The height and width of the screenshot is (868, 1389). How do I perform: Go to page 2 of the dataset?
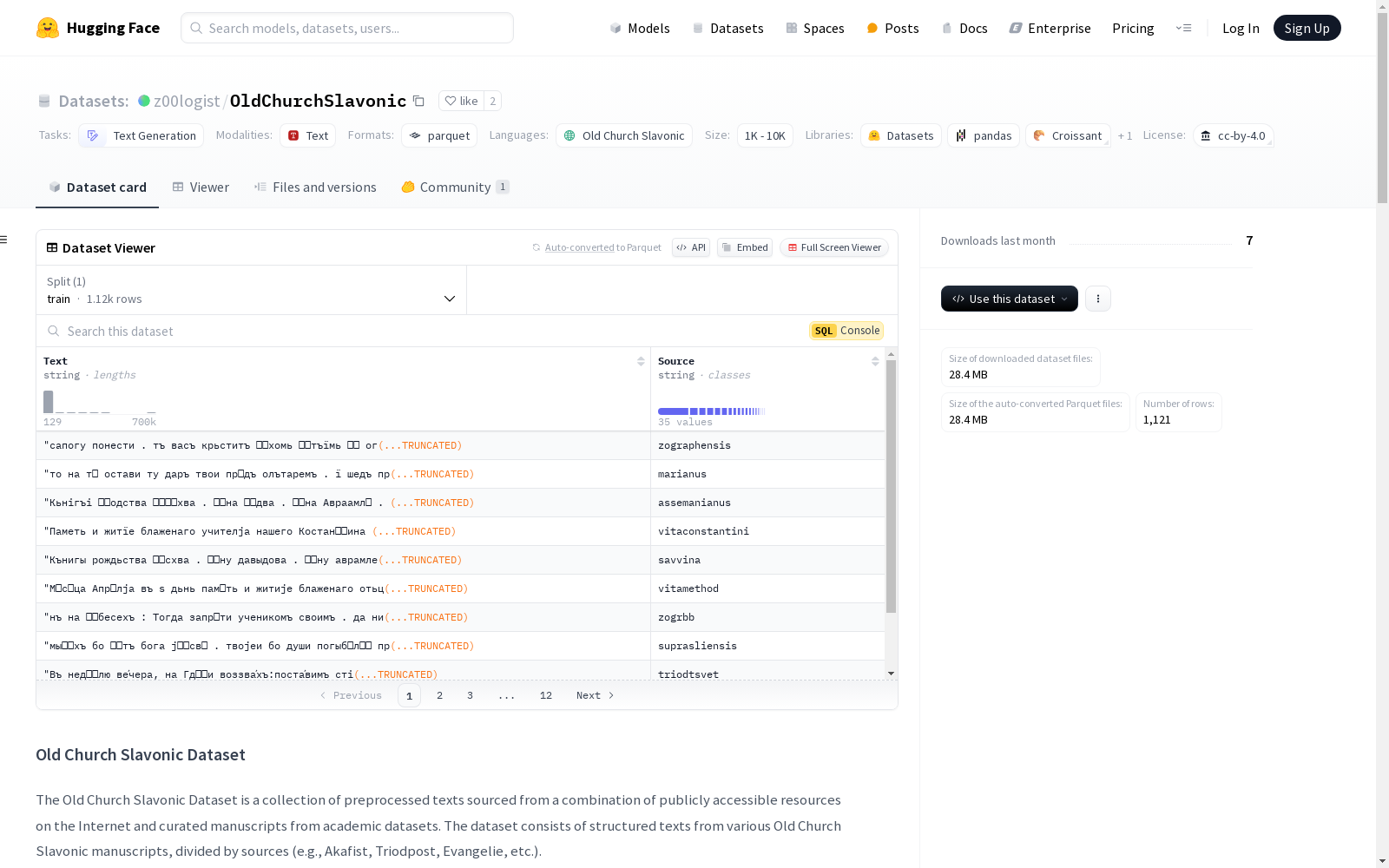point(440,695)
